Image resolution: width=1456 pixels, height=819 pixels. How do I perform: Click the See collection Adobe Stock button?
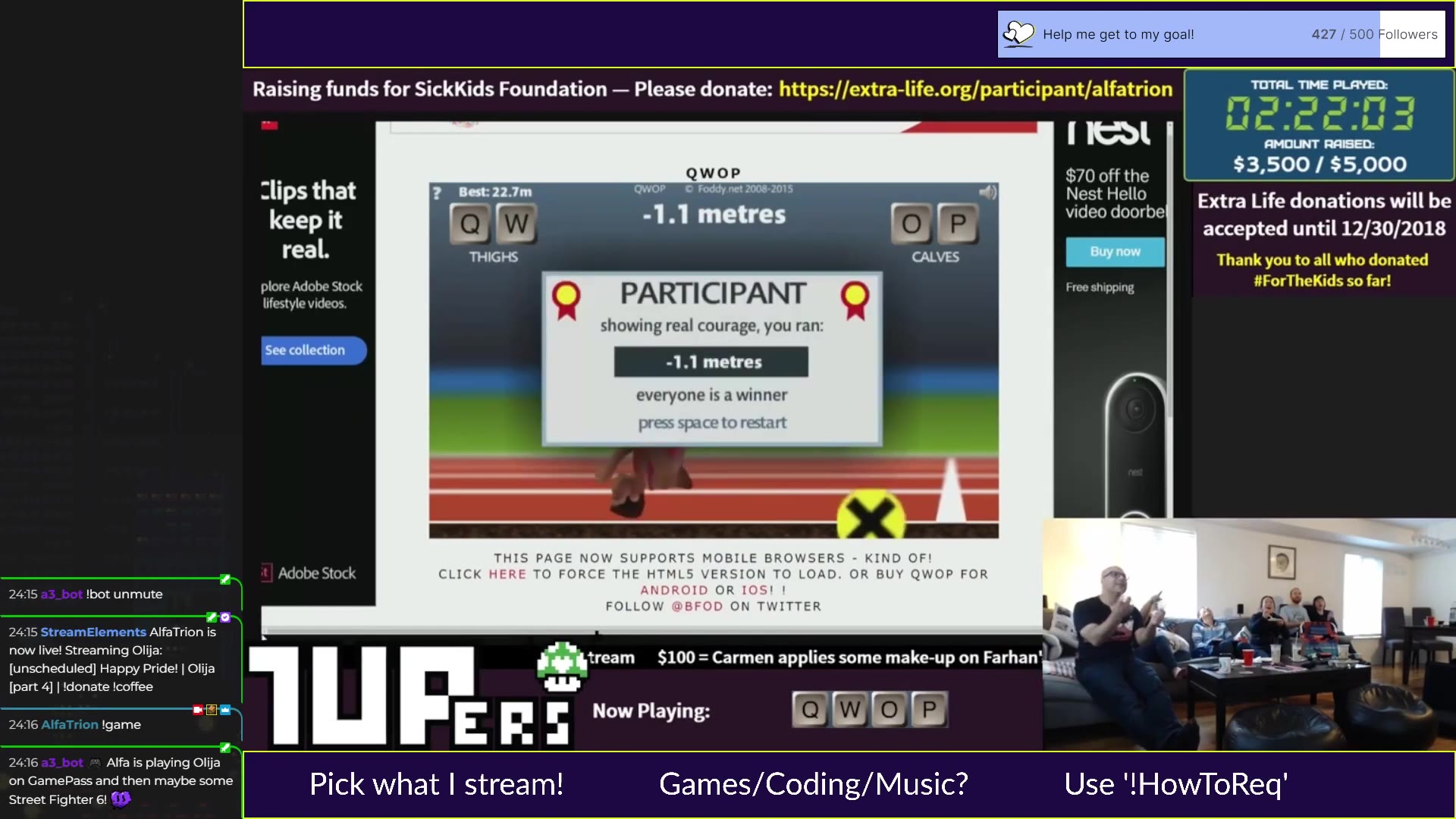pos(312,350)
